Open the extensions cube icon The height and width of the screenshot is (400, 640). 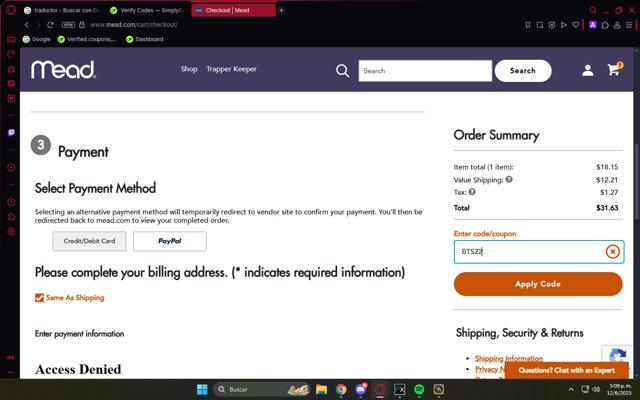click(x=605, y=25)
